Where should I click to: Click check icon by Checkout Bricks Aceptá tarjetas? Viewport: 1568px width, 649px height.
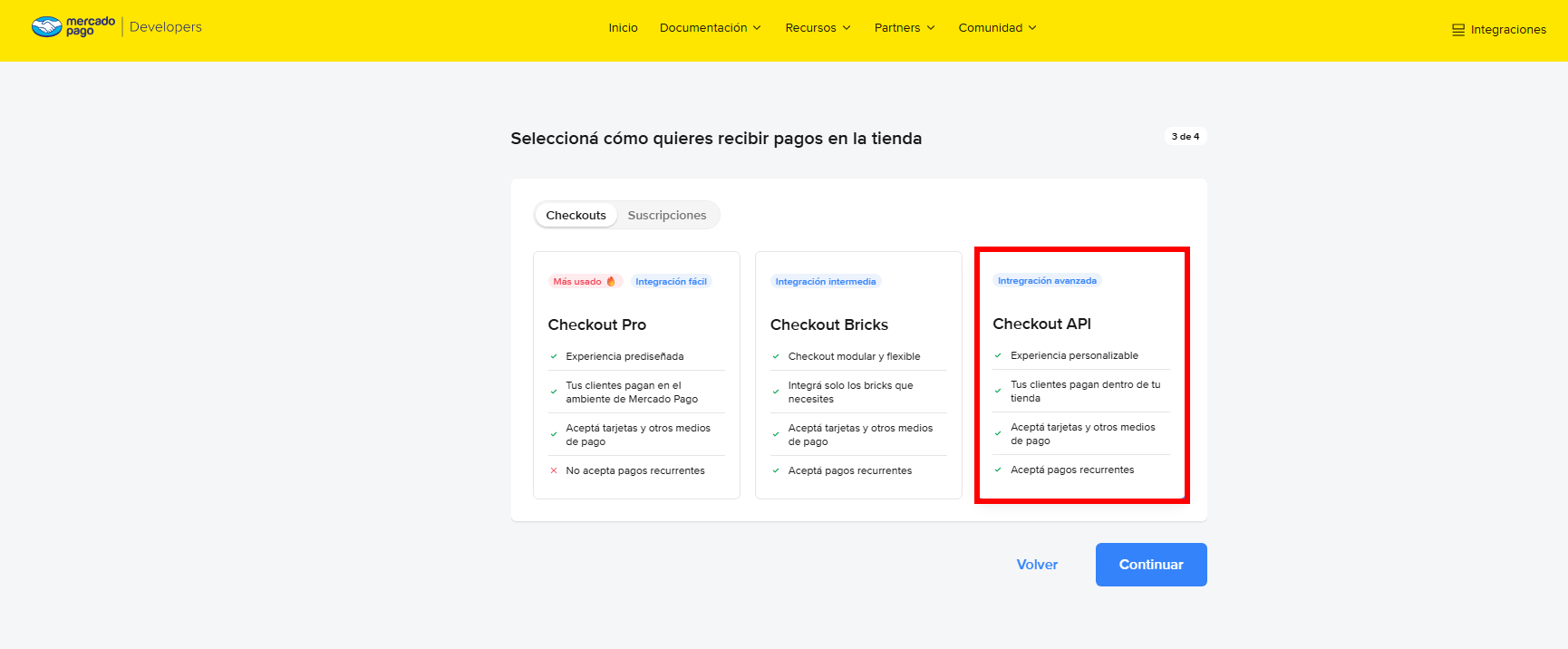[x=776, y=434]
